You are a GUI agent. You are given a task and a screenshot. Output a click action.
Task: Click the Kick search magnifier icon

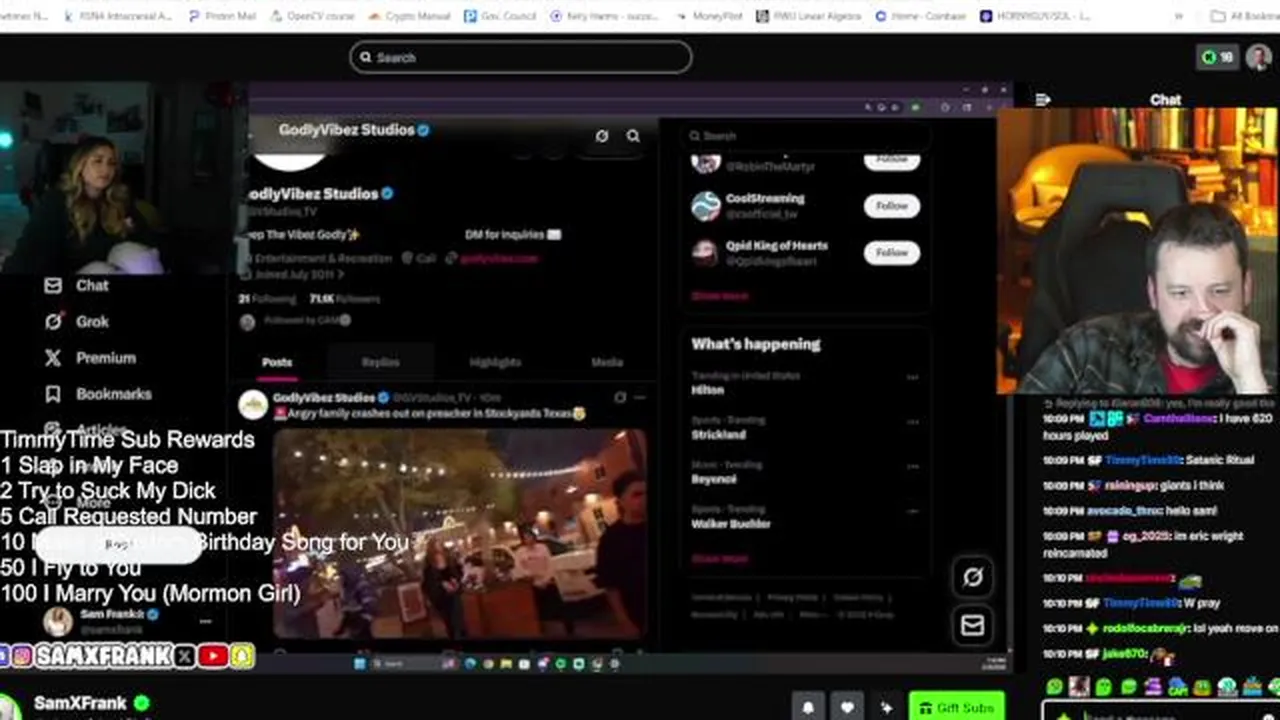(x=365, y=57)
